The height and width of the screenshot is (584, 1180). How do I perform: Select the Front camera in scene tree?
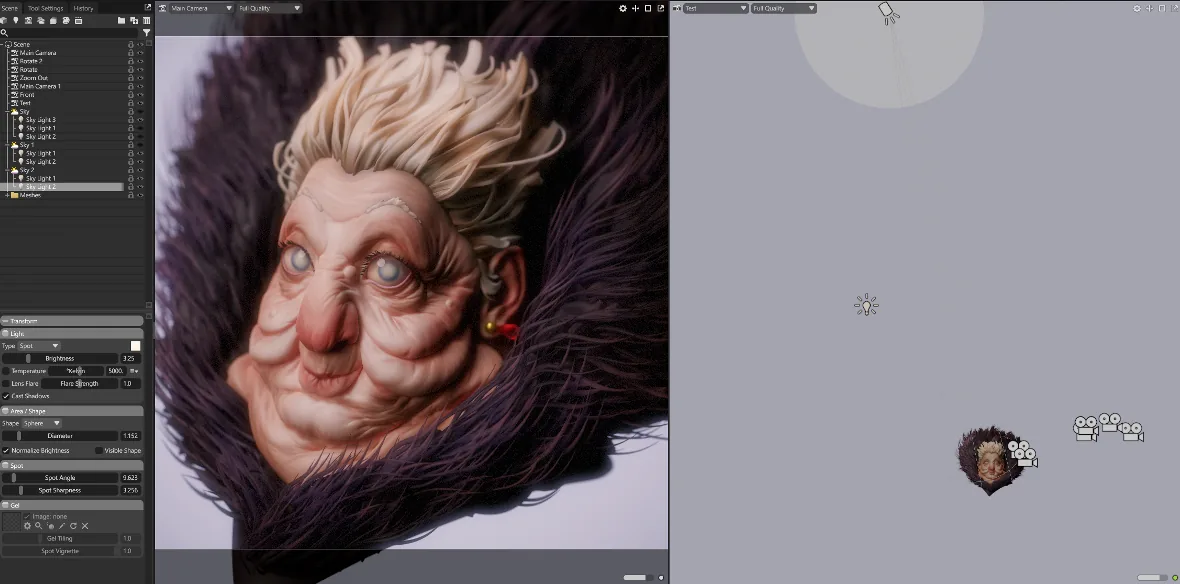click(27, 95)
